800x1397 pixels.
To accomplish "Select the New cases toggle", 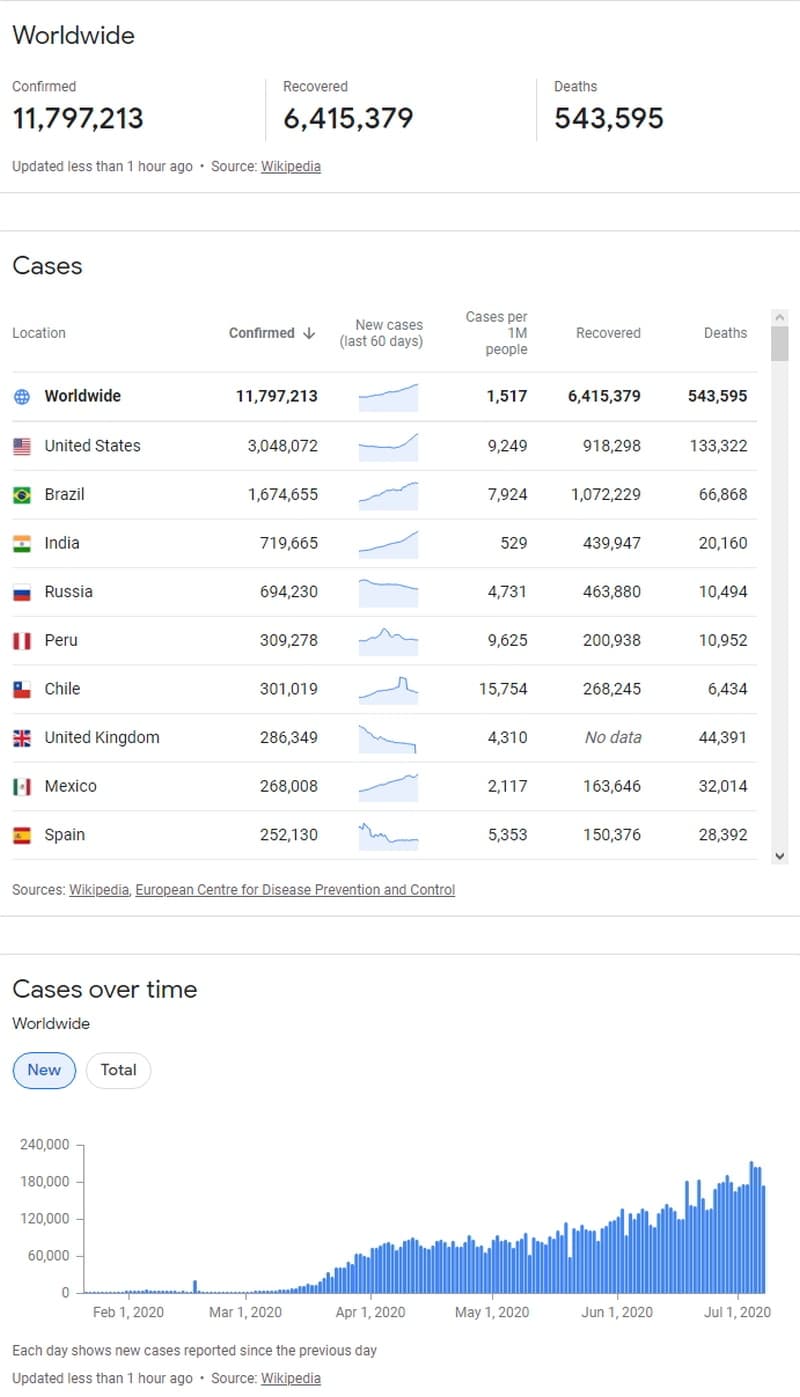I will 44,1070.
